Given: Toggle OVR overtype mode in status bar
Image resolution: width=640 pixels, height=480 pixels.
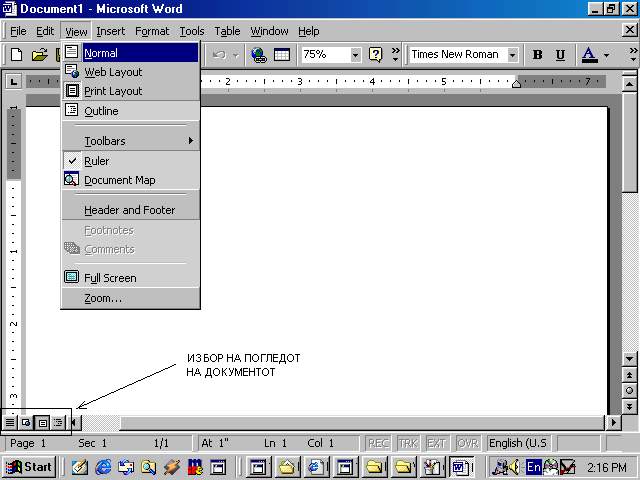Looking at the screenshot, I should coord(468,443).
